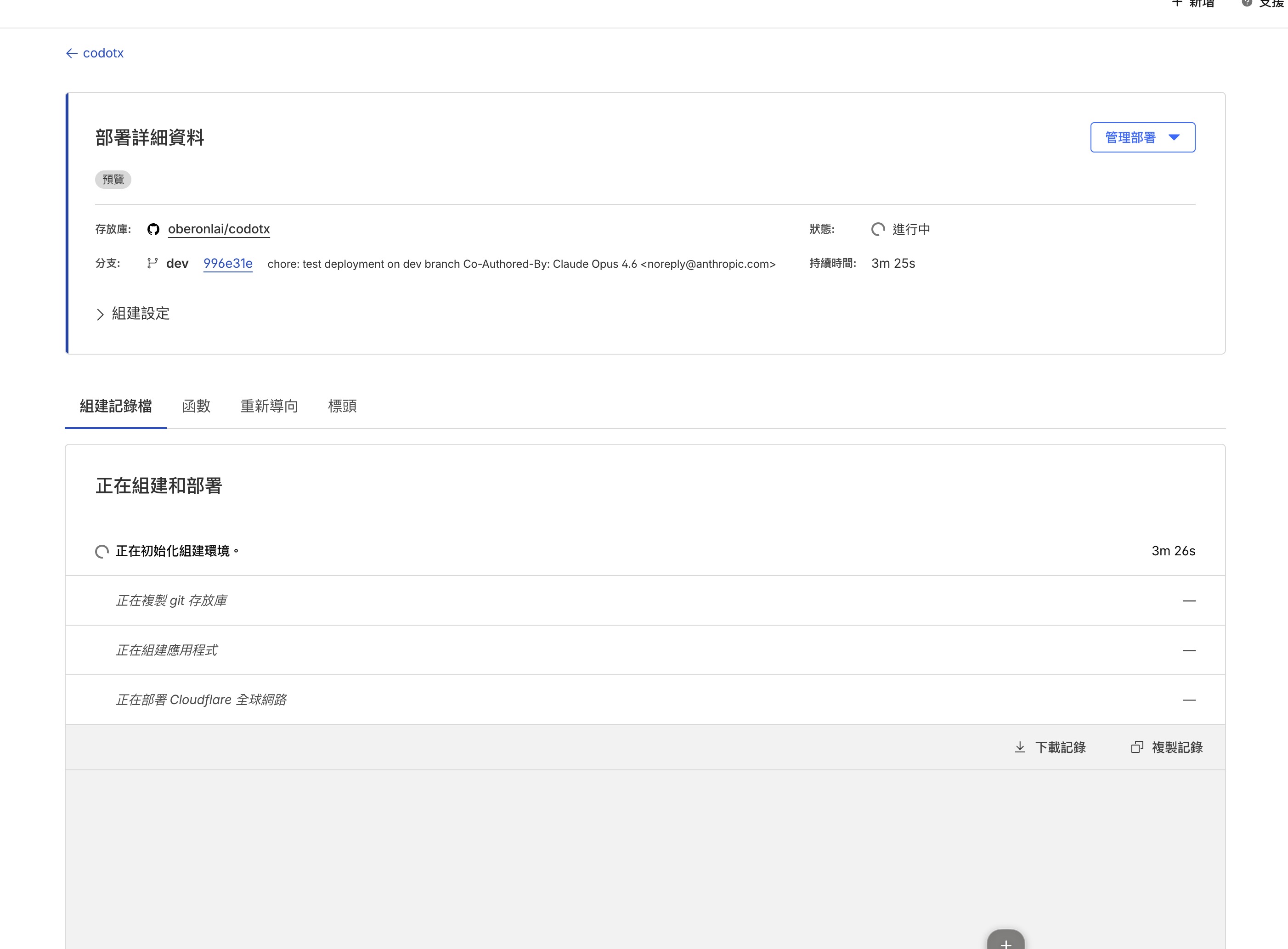Expand the 正在部署 Cloudflare 全球網路 step
This screenshot has height=949, width=1288.
tap(201, 700)
